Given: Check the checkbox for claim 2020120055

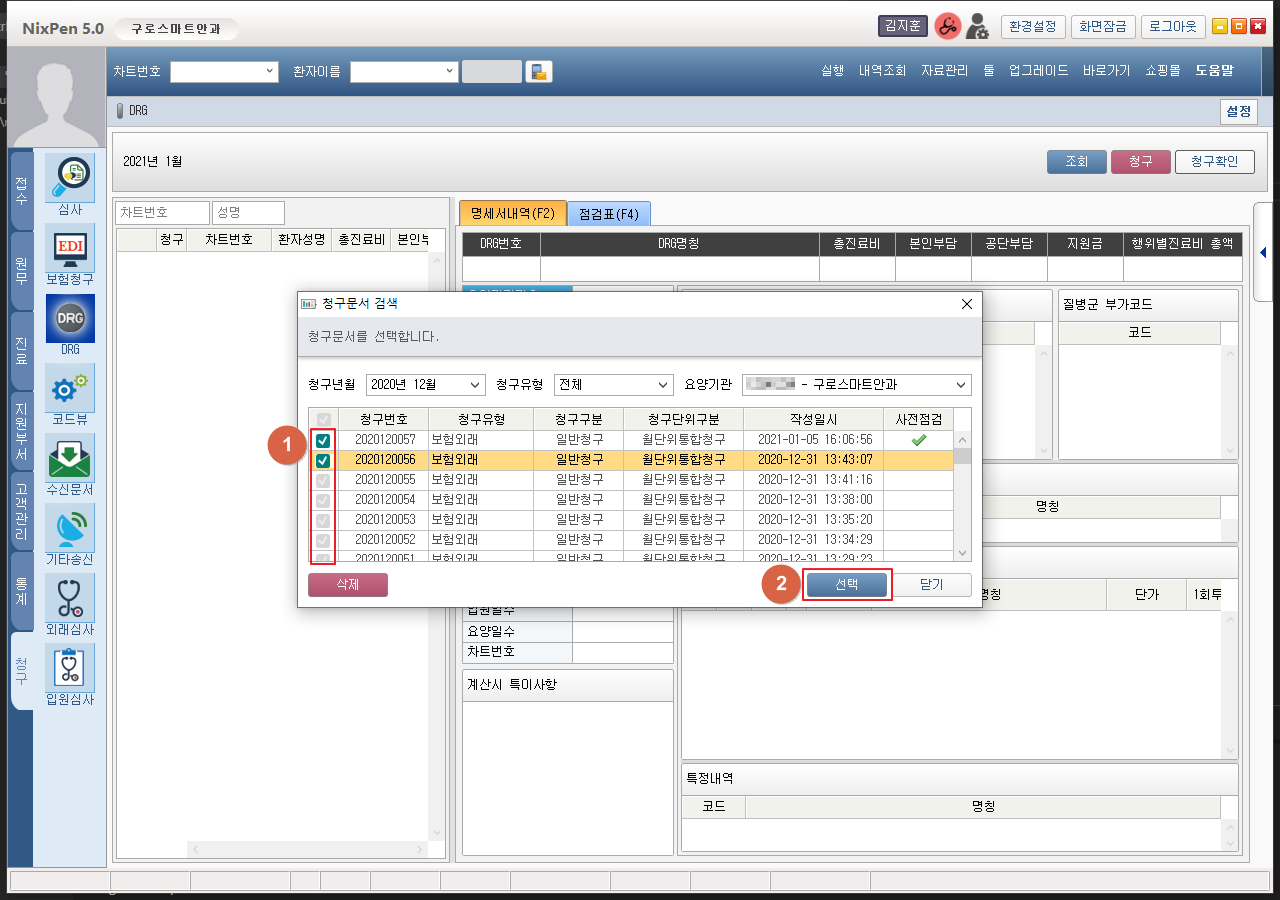Looking at the screenshot, I should (x=323, y=480).
